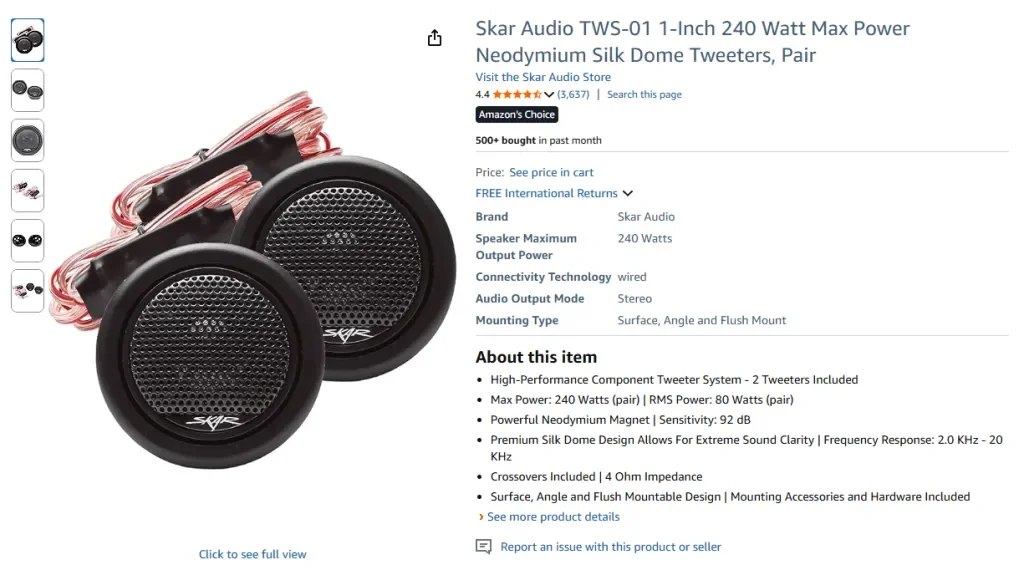This screenshot has width=1024, height=575.
Task: Click the Amazon's Choice badge
Action: pos(517,115)
